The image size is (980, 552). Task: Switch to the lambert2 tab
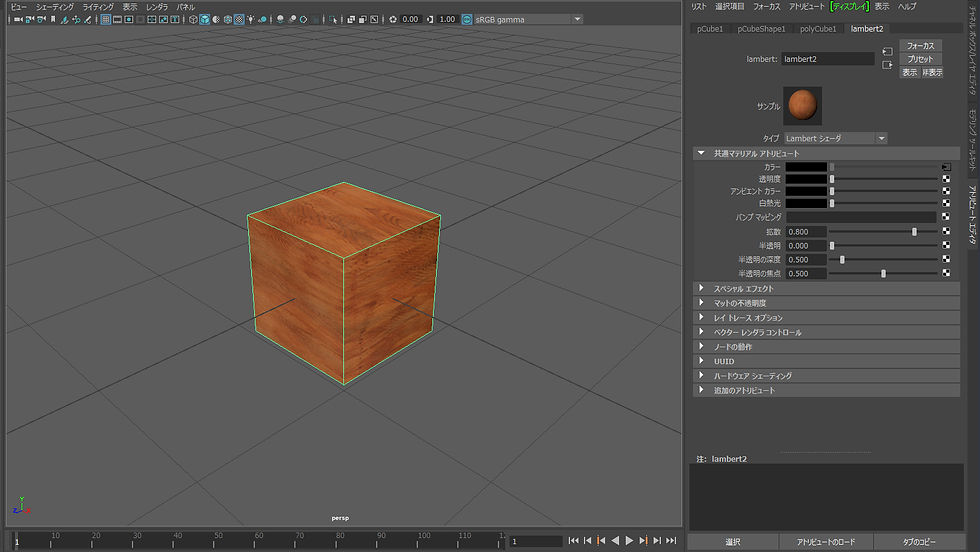[x=867, y=29]
